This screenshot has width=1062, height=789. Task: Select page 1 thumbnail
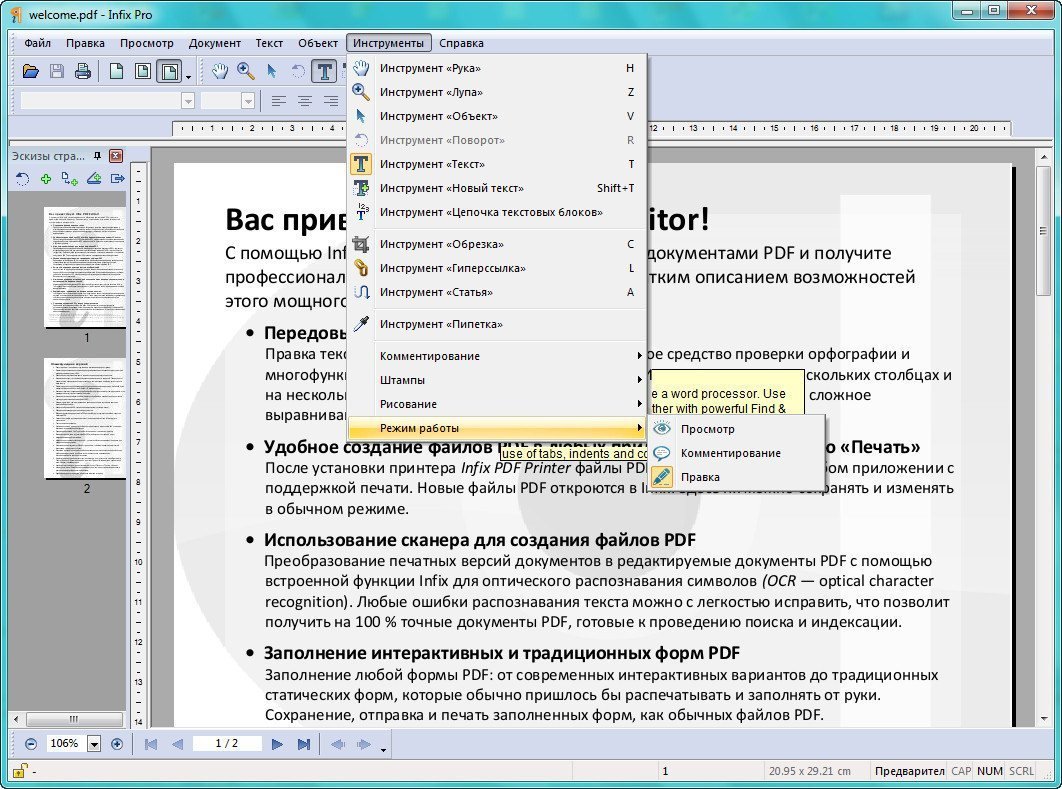click(85, 268)
